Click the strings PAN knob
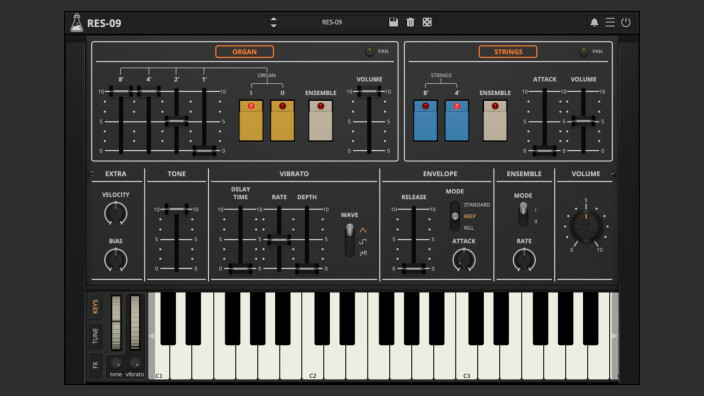 583,52
